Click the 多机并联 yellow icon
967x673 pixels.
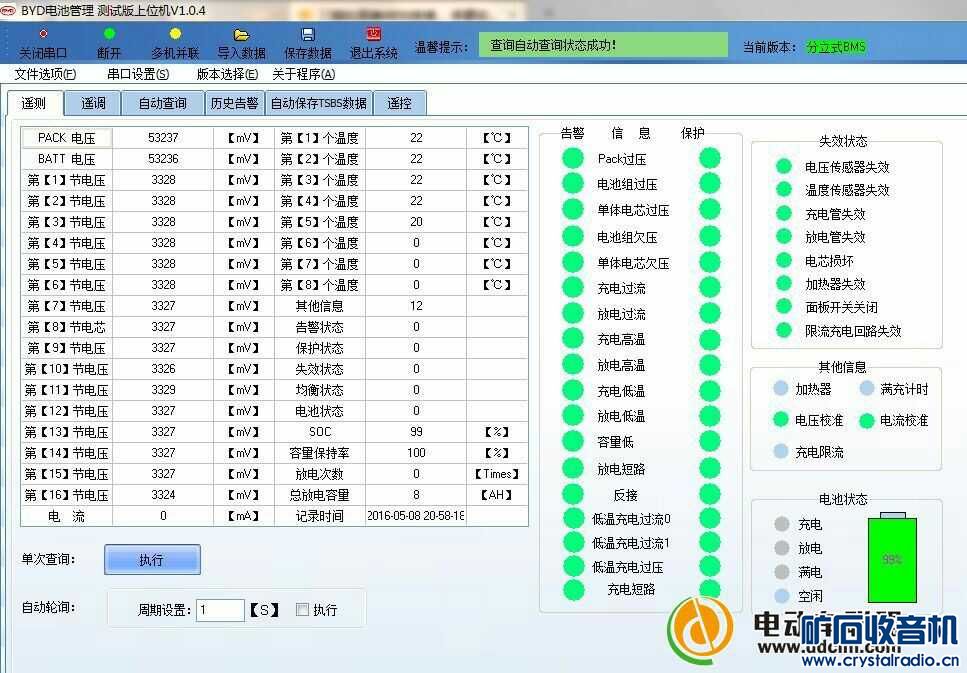[x=175, y=33]
